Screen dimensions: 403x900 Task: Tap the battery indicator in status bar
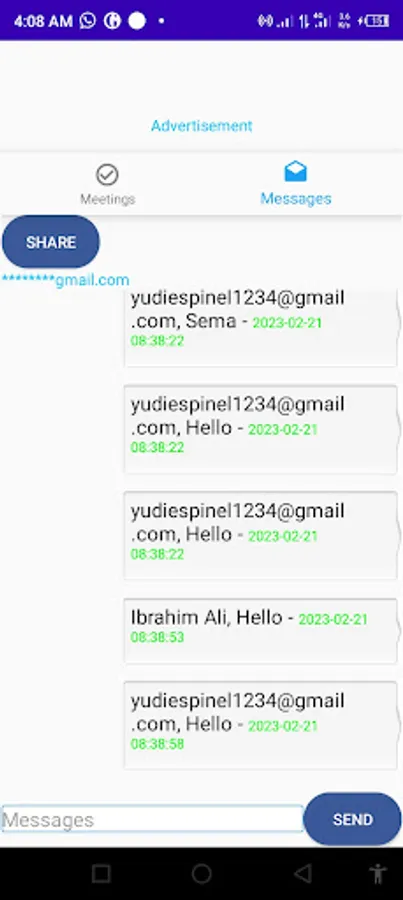(x=374, y=21)
